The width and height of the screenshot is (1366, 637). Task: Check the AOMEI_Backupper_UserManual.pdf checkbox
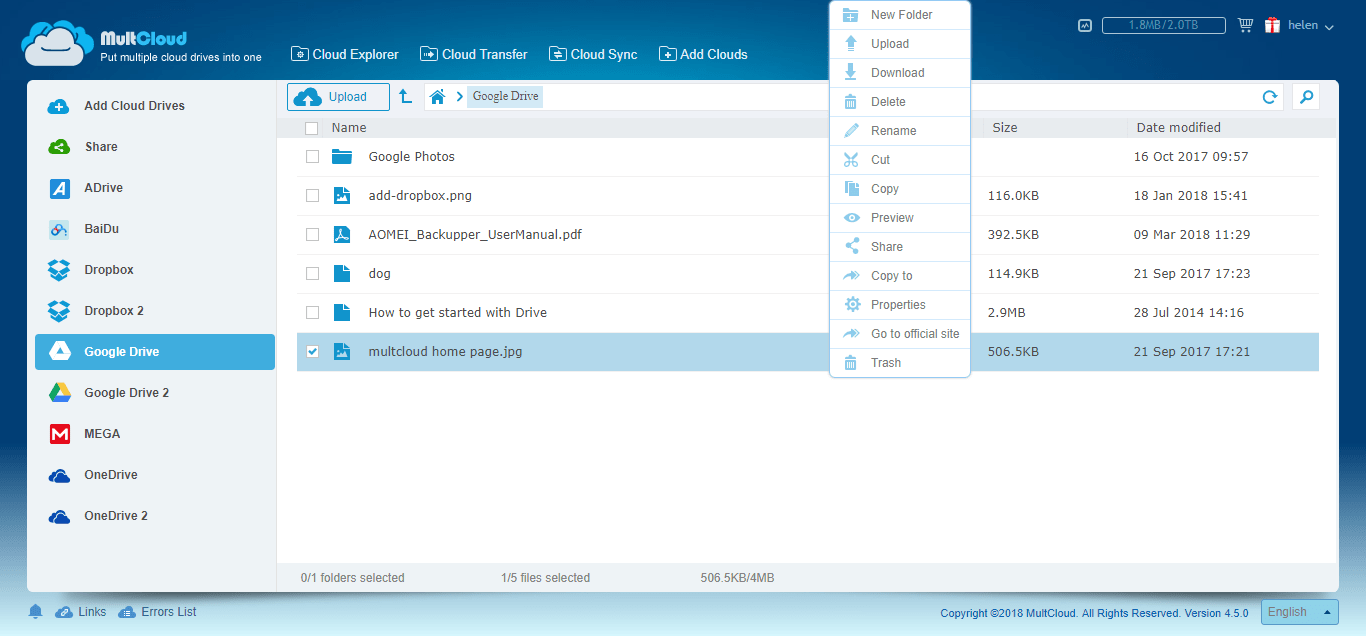pos(312,234)
